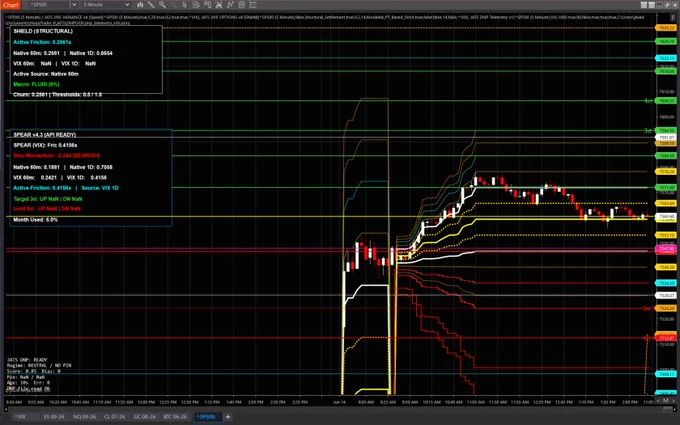Activate the zoom in magnifier tool

[162, 5]
